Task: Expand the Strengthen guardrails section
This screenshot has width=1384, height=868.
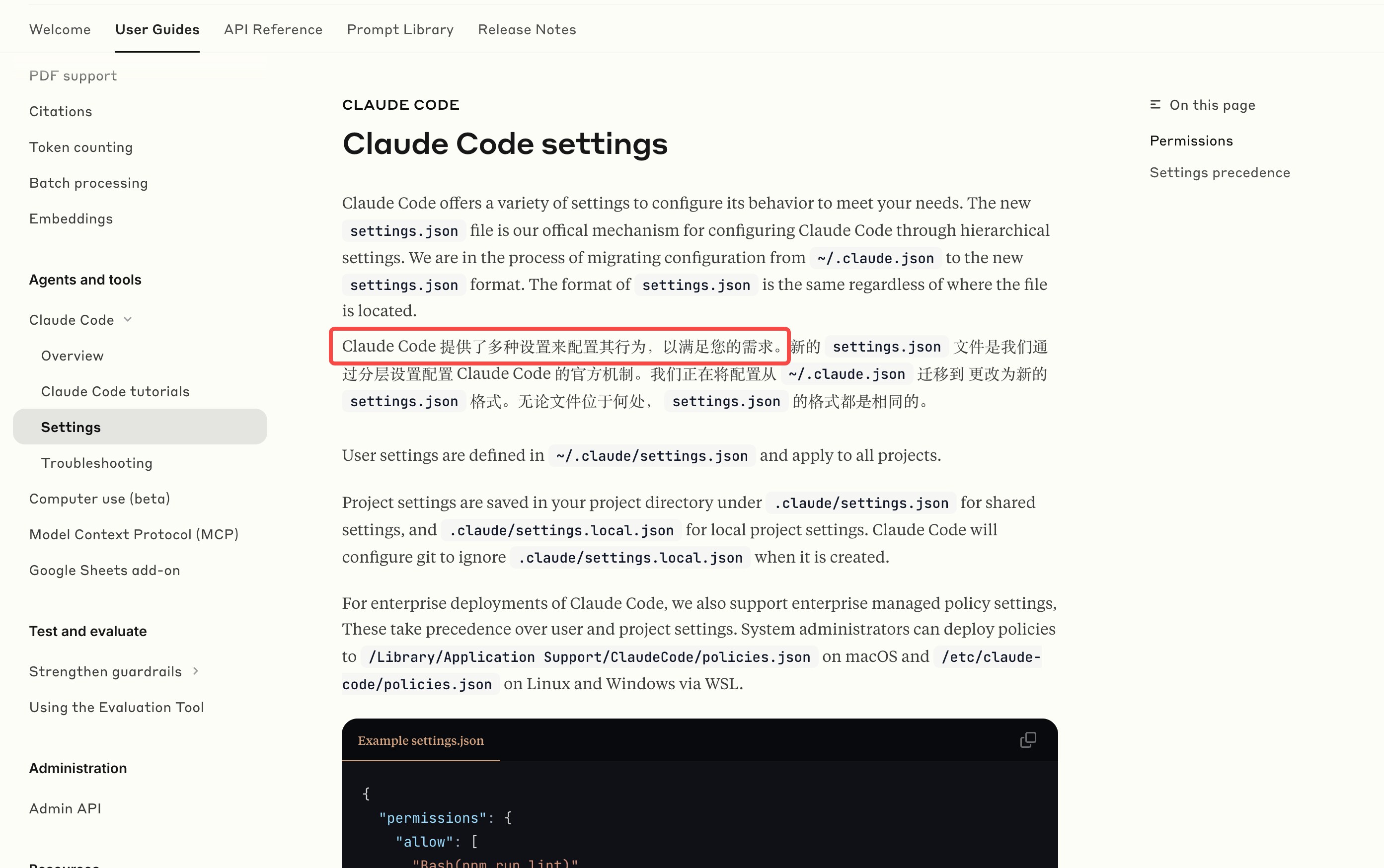Action: (x=195, y=670)
